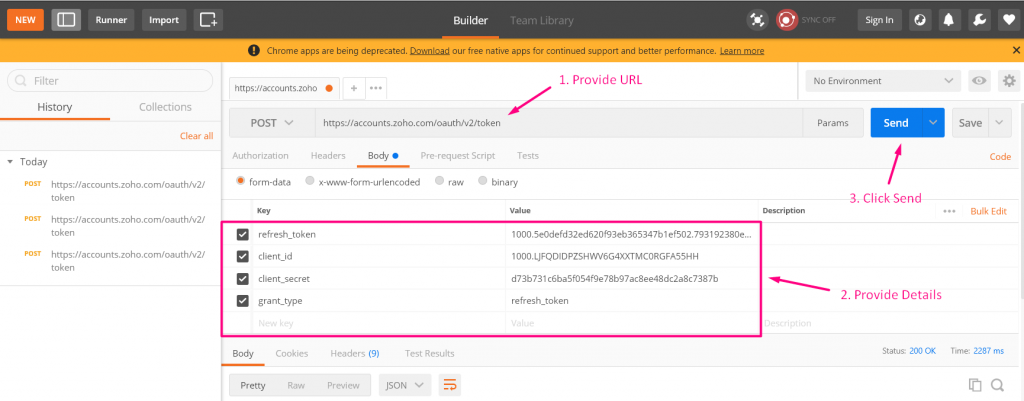
Task: Search the response with magnifier icon
Action: point(997,385)
